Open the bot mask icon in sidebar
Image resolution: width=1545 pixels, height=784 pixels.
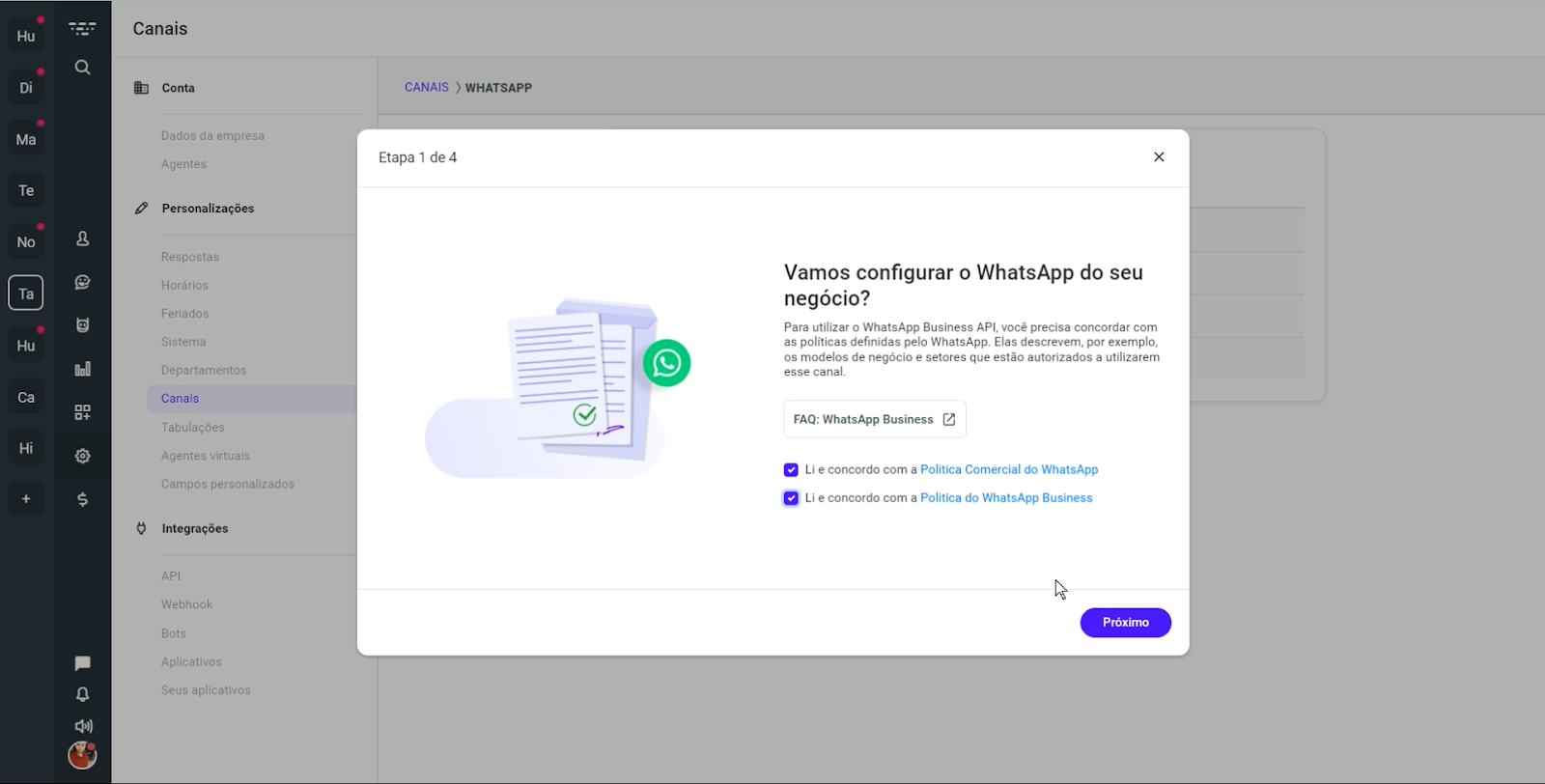pyautogui.click(x=83, y=325)
